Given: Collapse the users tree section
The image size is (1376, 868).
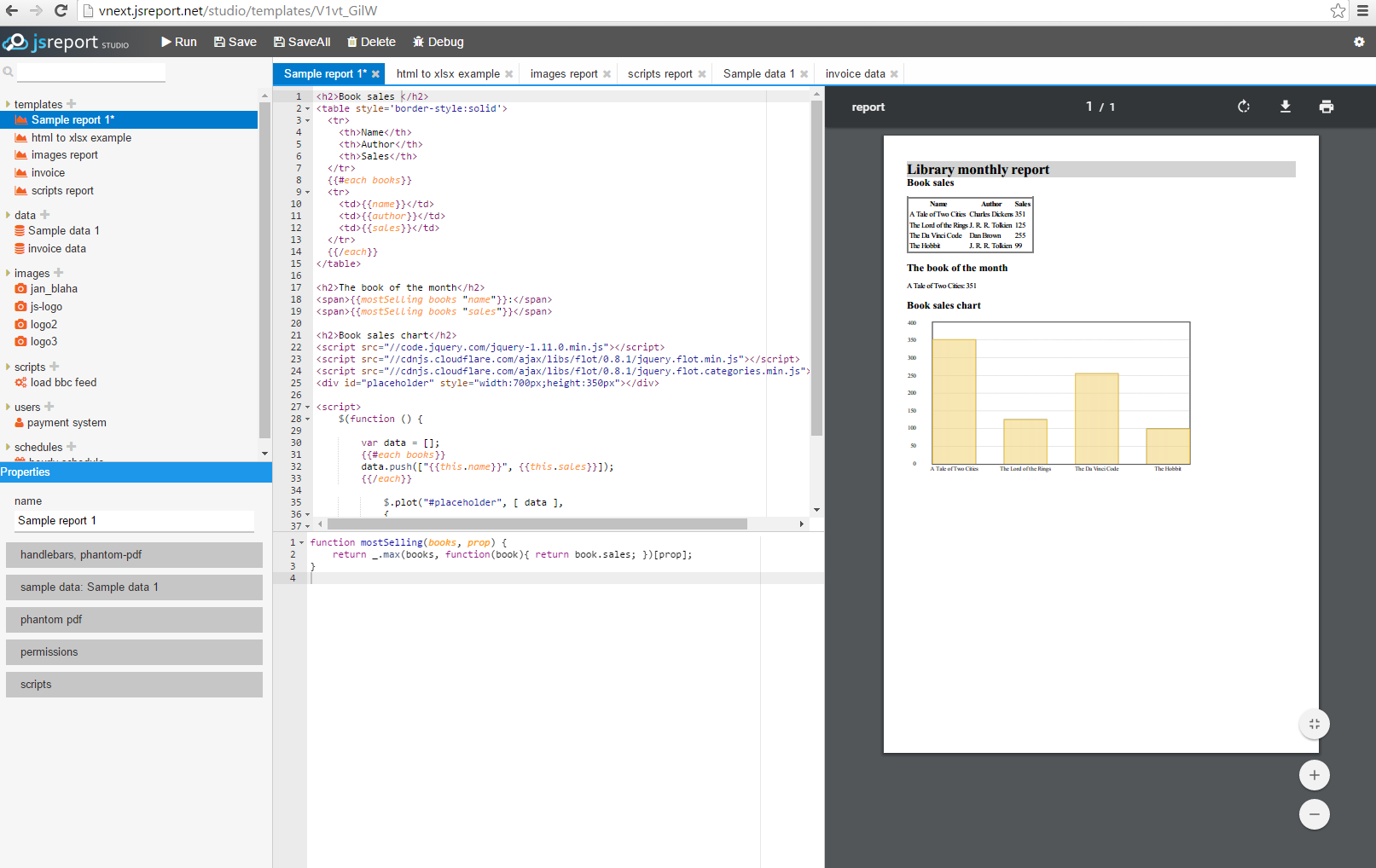Looking at the screenshot, I should 8,407.
